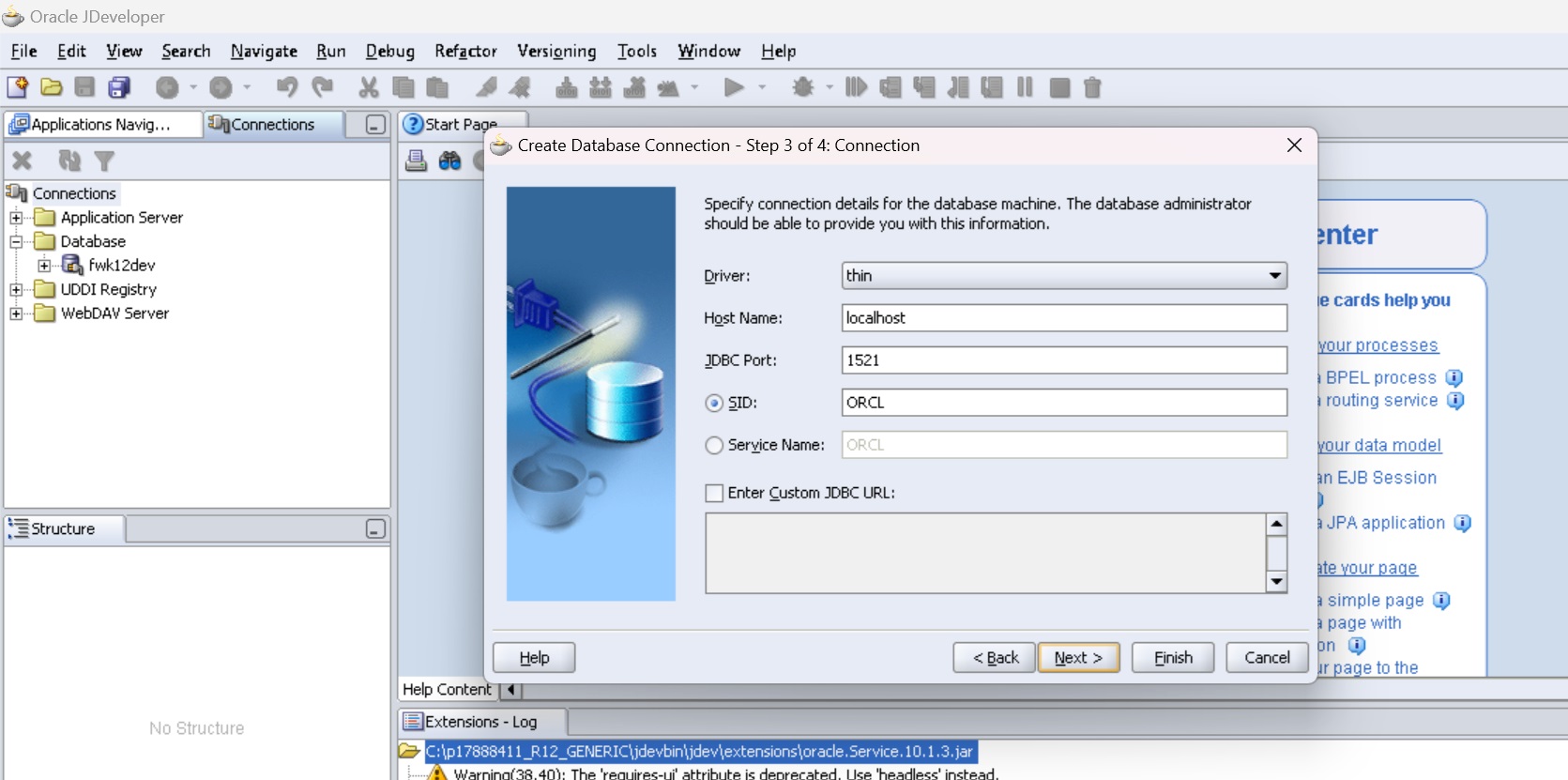Switch to the Connections tab
Image resolution: width=1568 pixels, height=780 pixels.
pos(273,124)
